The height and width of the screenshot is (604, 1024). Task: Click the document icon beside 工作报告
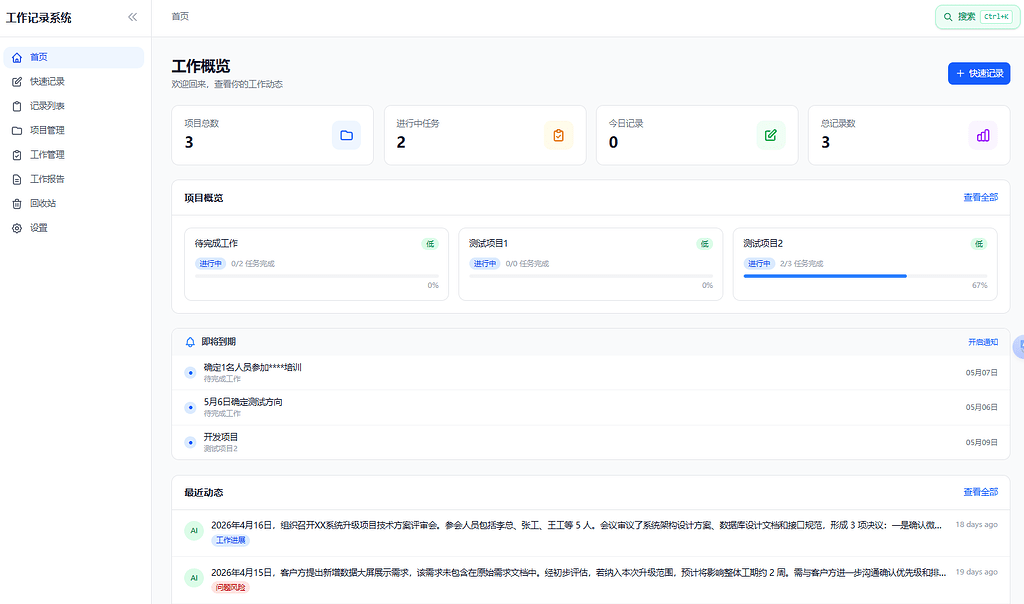17,179
